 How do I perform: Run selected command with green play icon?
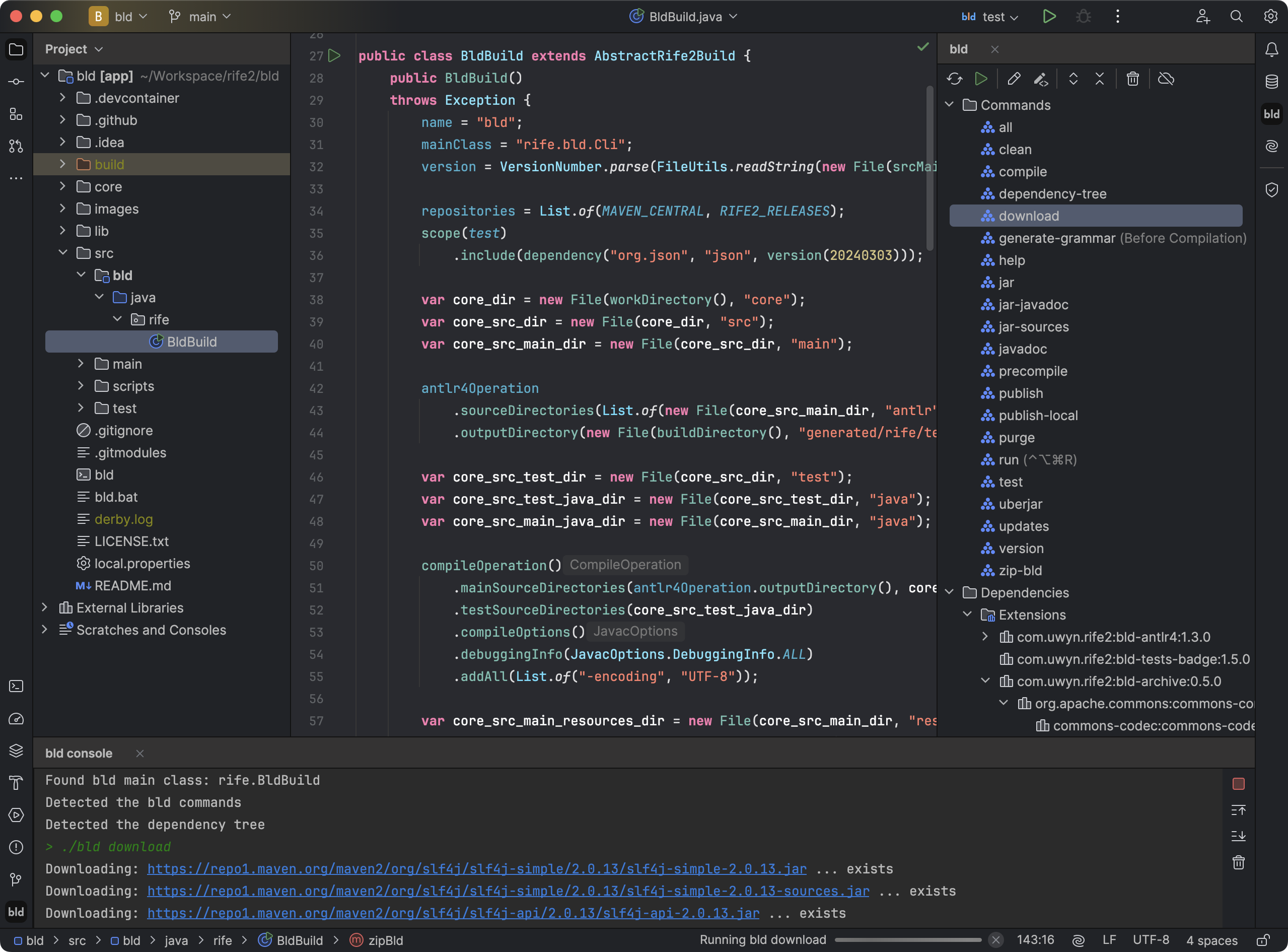981,79
